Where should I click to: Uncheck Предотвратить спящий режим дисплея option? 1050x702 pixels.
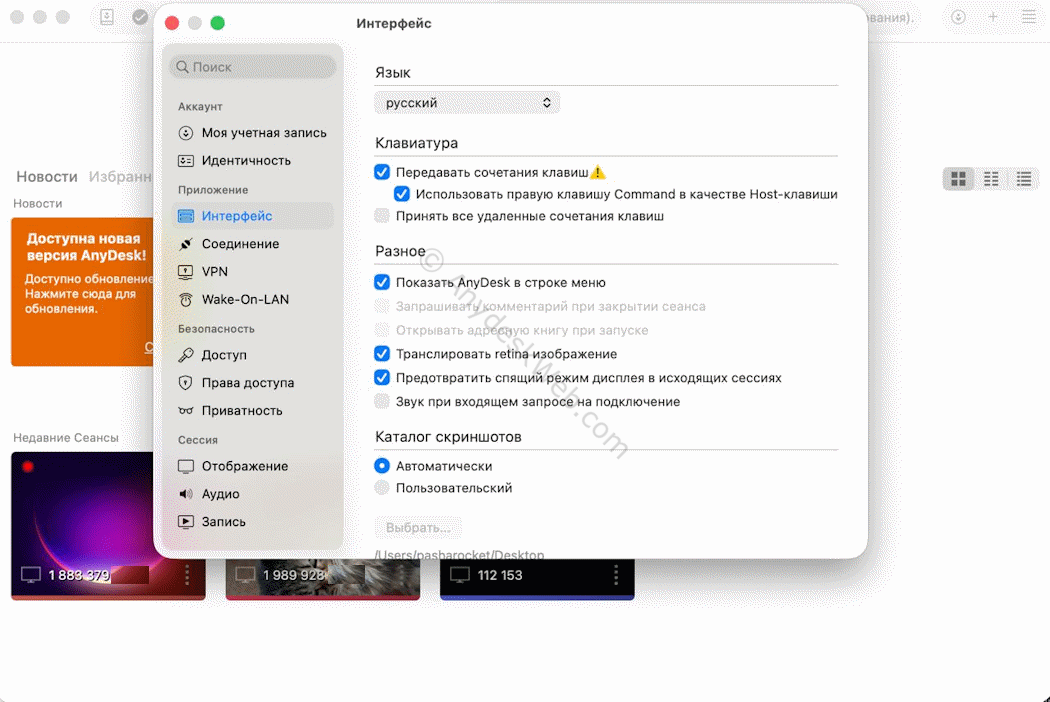382,378
